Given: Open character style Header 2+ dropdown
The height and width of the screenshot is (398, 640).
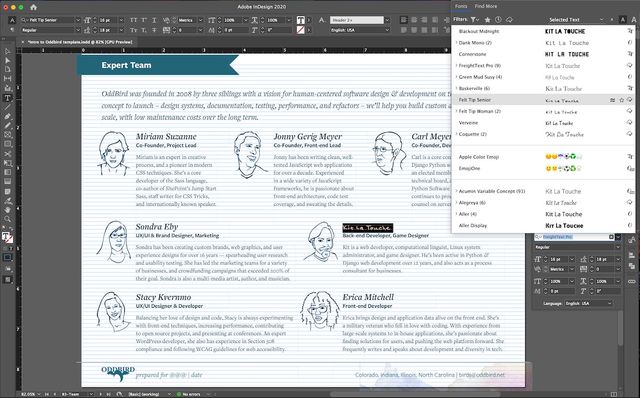Looking at the screenshot, I should point(387,20).
